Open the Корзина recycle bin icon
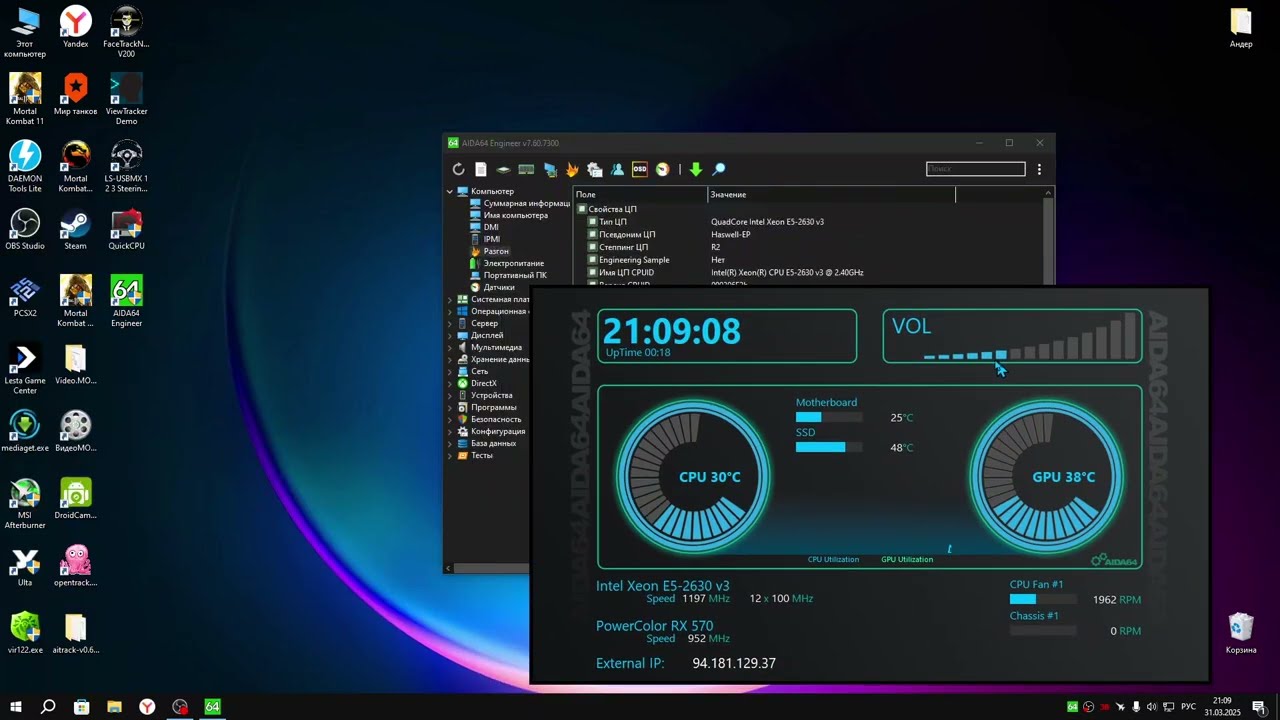This screenshot has height=720, width=1280. pos(1241,633)
